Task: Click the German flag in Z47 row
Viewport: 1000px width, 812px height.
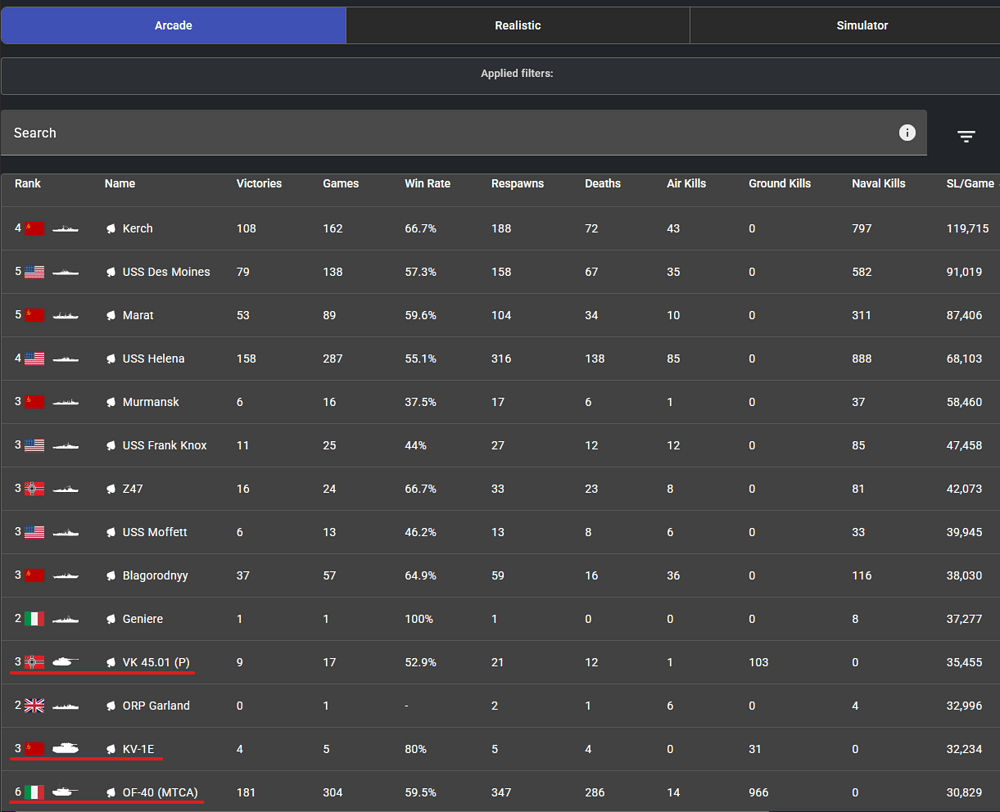Action: pos(34,489)
